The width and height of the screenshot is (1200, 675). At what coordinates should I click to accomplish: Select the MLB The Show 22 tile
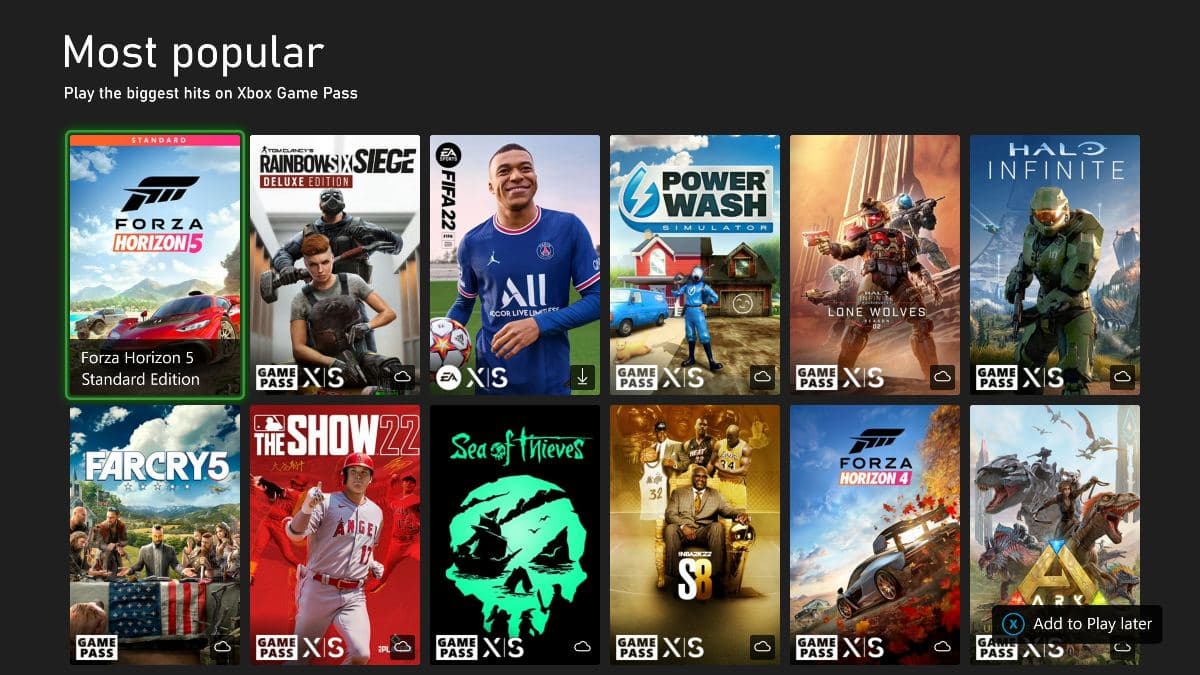pyautogui.click(x=335, y=535)
